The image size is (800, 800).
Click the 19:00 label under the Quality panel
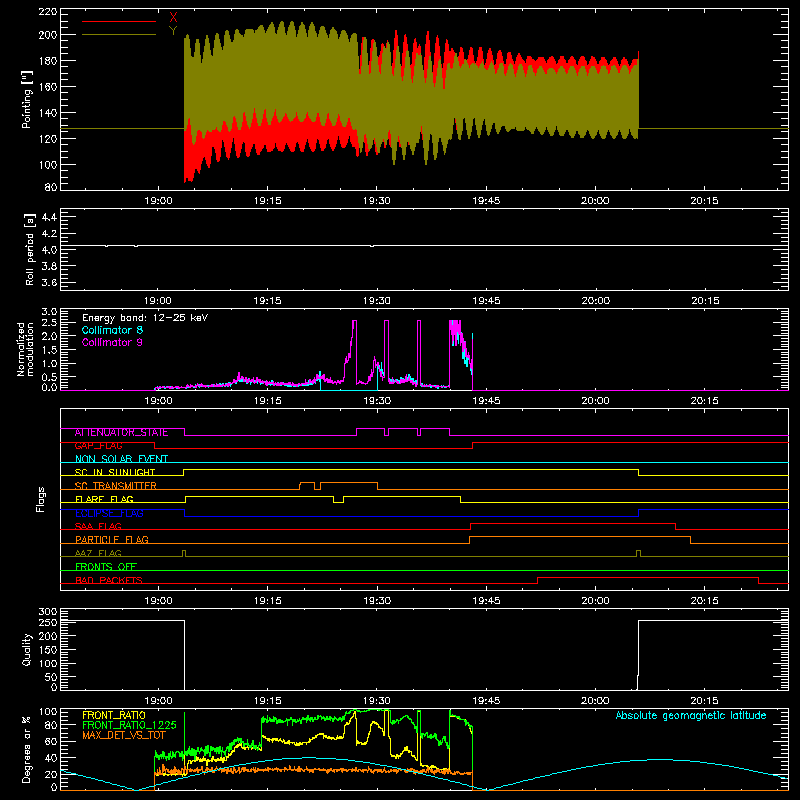pos(158,701)
